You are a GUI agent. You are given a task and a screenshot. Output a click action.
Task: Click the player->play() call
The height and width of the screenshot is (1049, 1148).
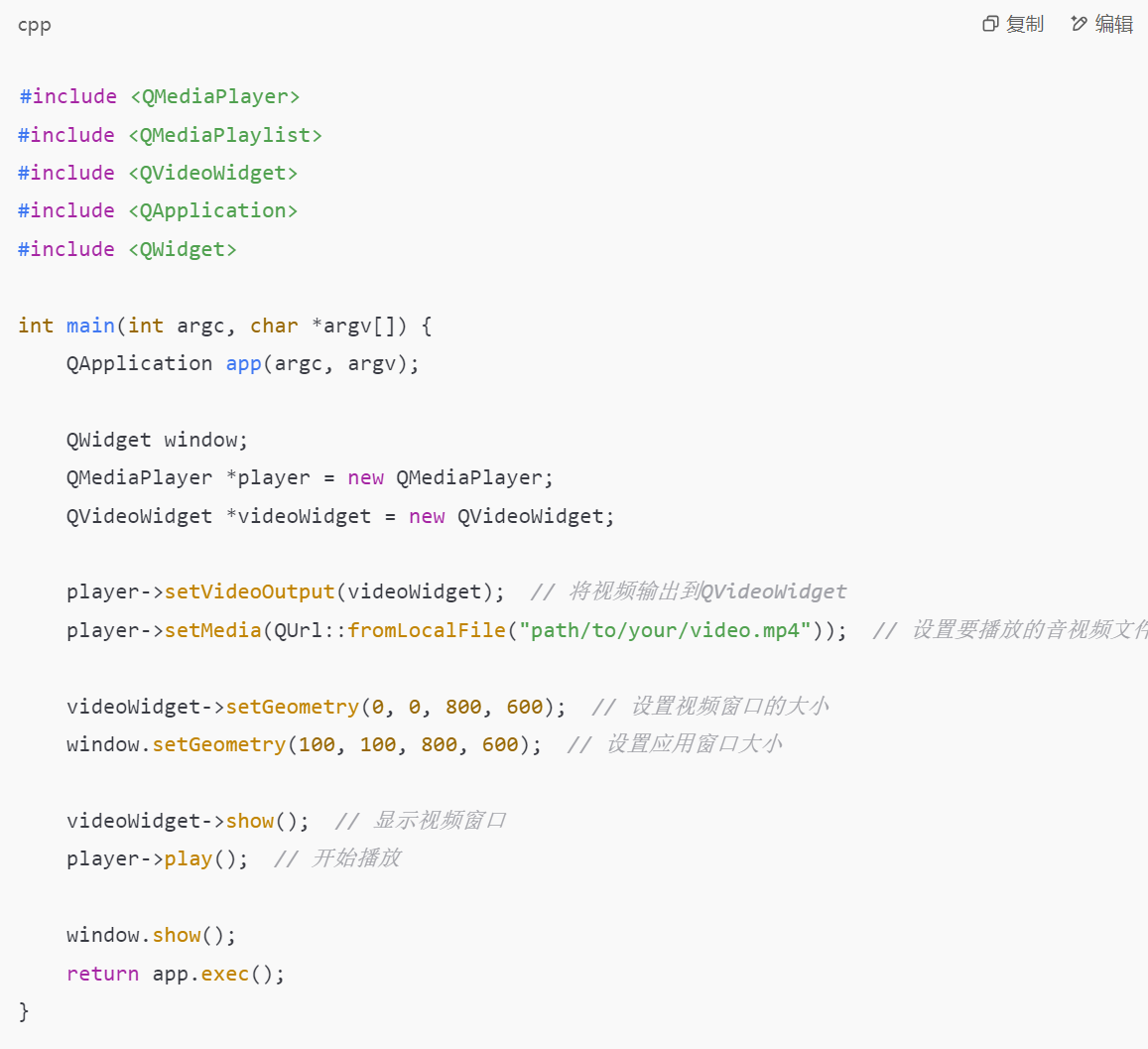coord(157,858)
